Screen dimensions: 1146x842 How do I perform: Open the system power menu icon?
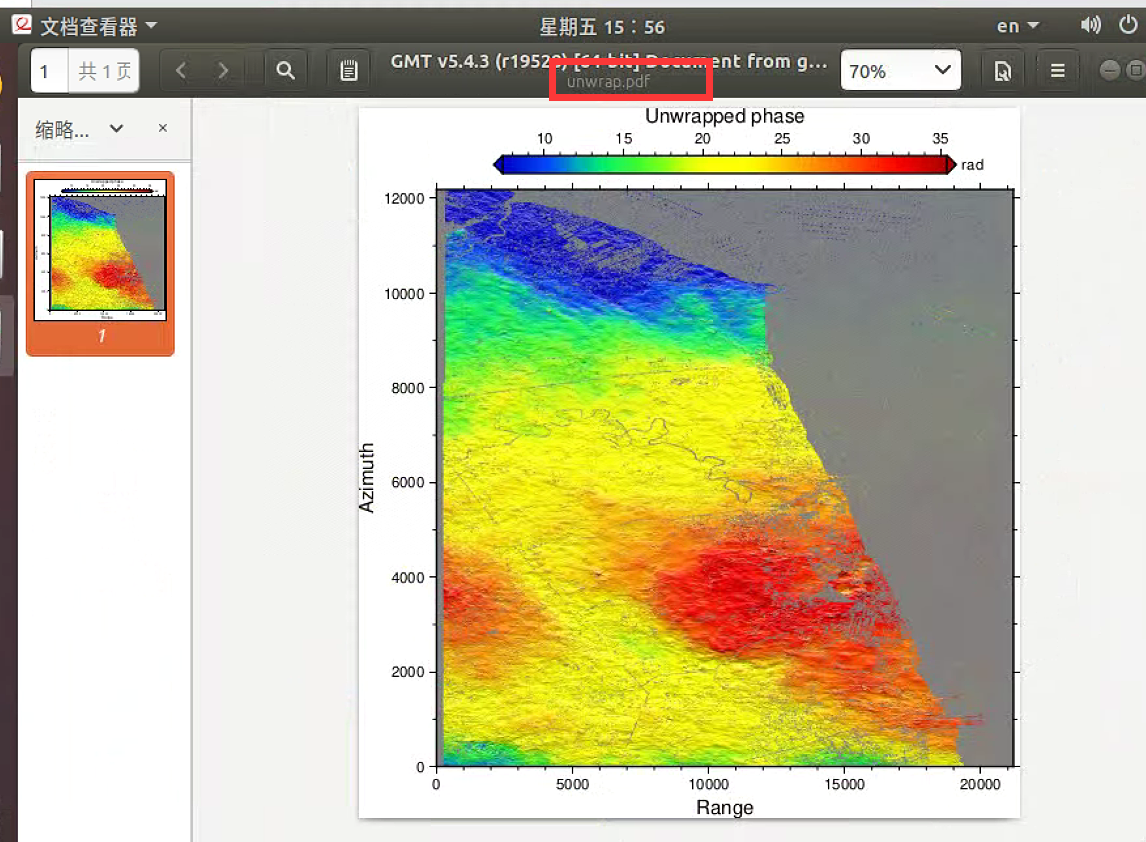(1128, 25)
